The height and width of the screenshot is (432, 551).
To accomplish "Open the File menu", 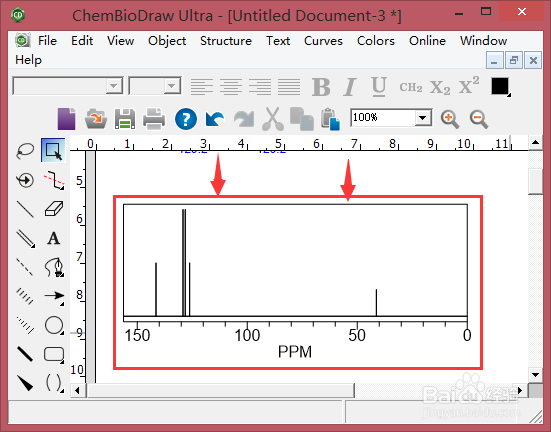I will pos(47,41).
